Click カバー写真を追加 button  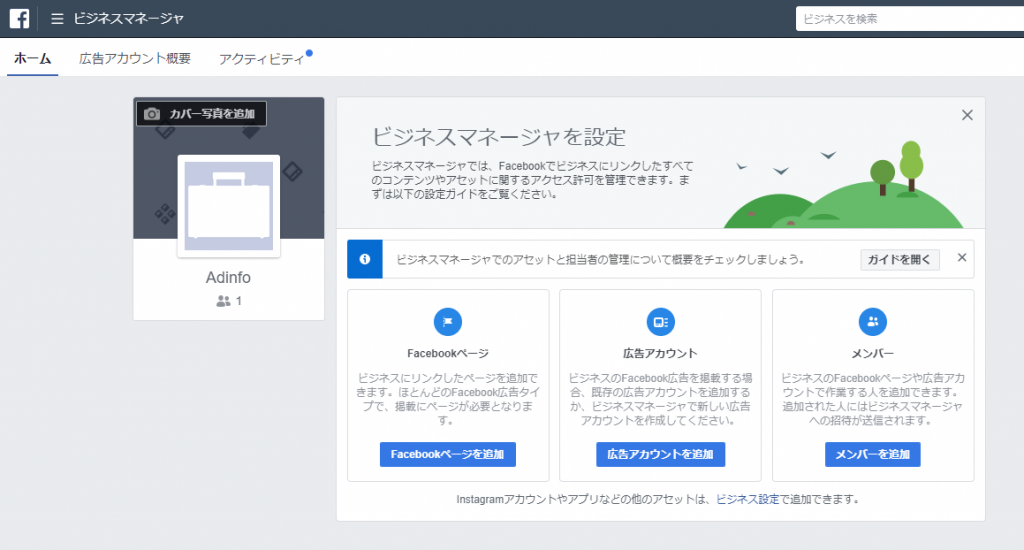pos(201,114)
